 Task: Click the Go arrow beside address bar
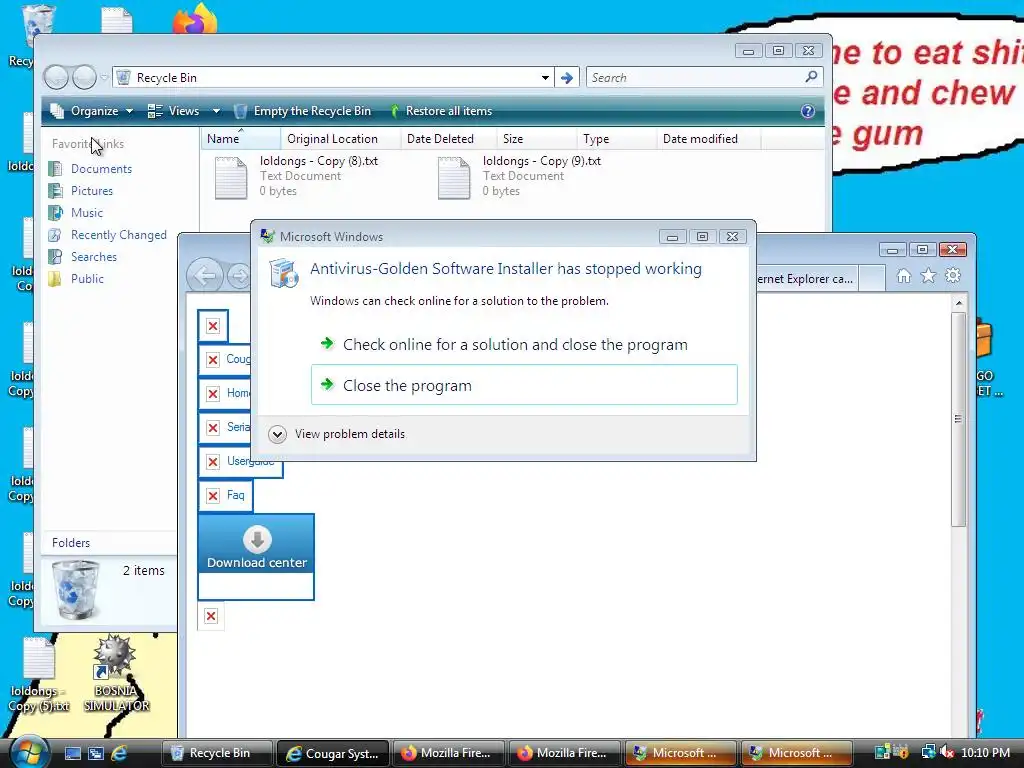tap(567, 78)
